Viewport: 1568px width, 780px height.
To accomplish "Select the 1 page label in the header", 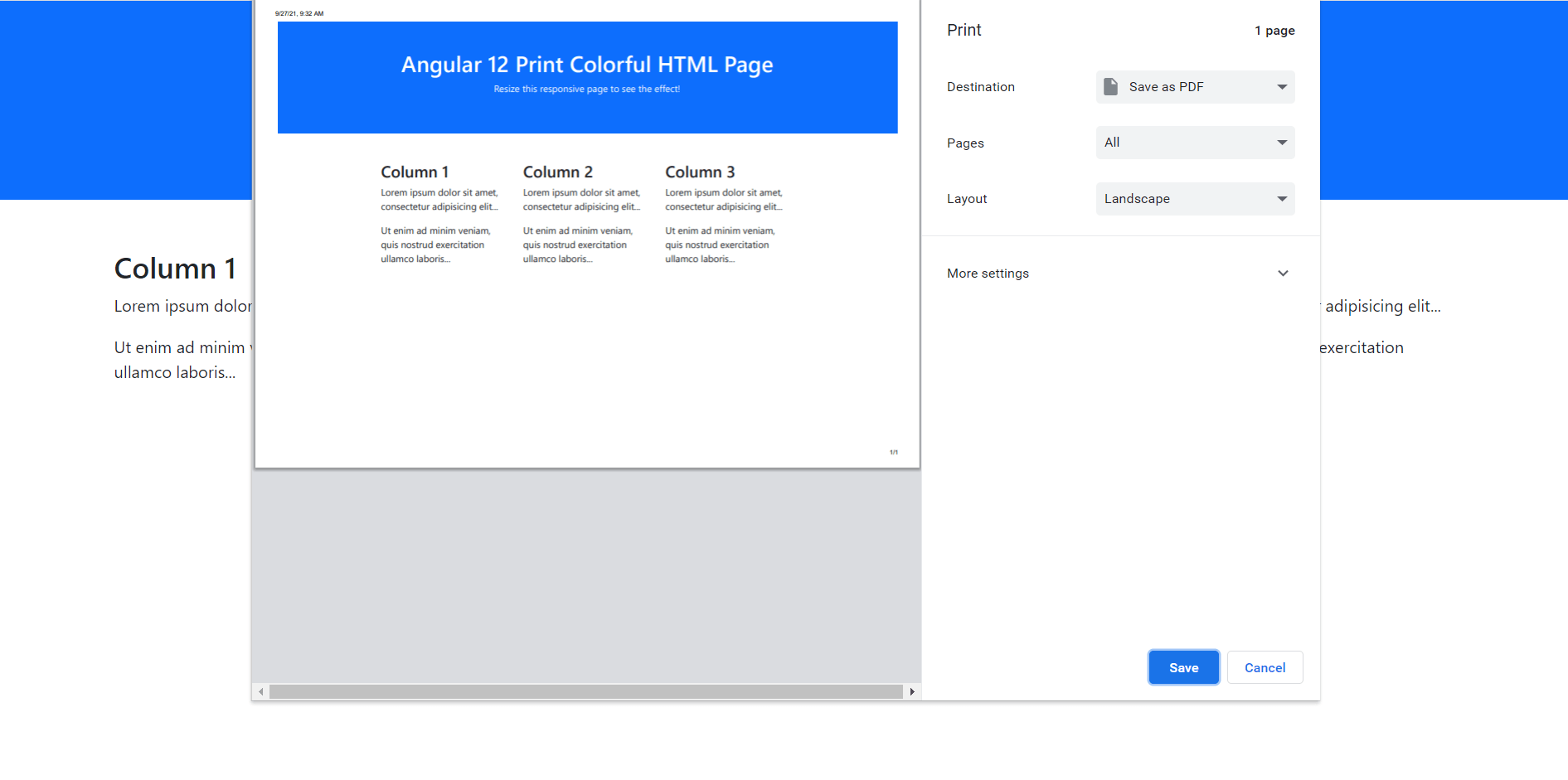I will point(1274,30).
